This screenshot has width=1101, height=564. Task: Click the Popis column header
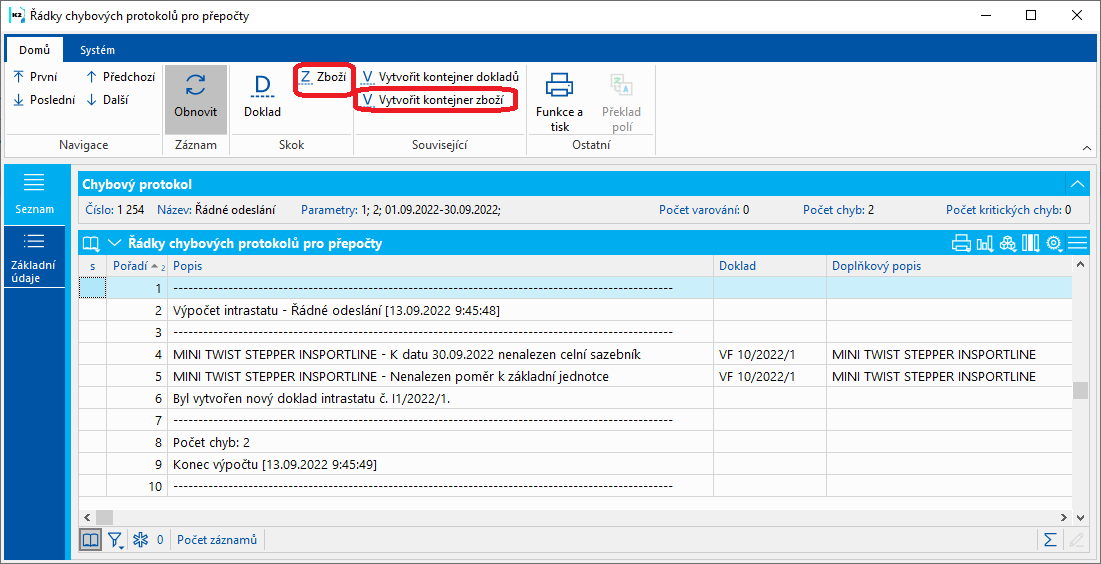coord(440,265)
